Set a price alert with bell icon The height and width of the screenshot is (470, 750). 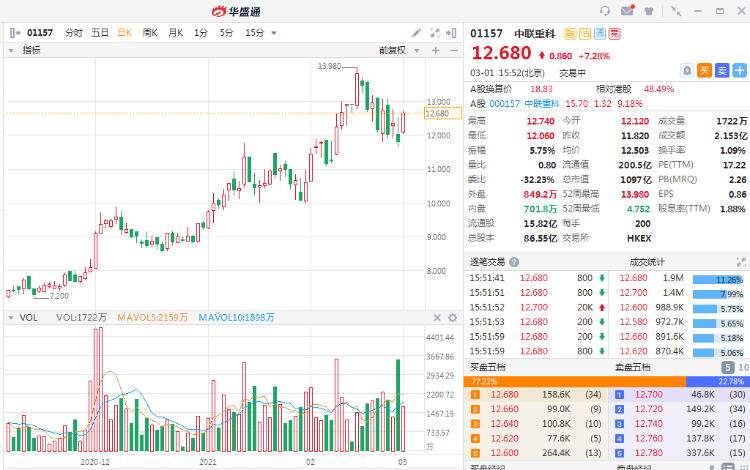point(687,71)
